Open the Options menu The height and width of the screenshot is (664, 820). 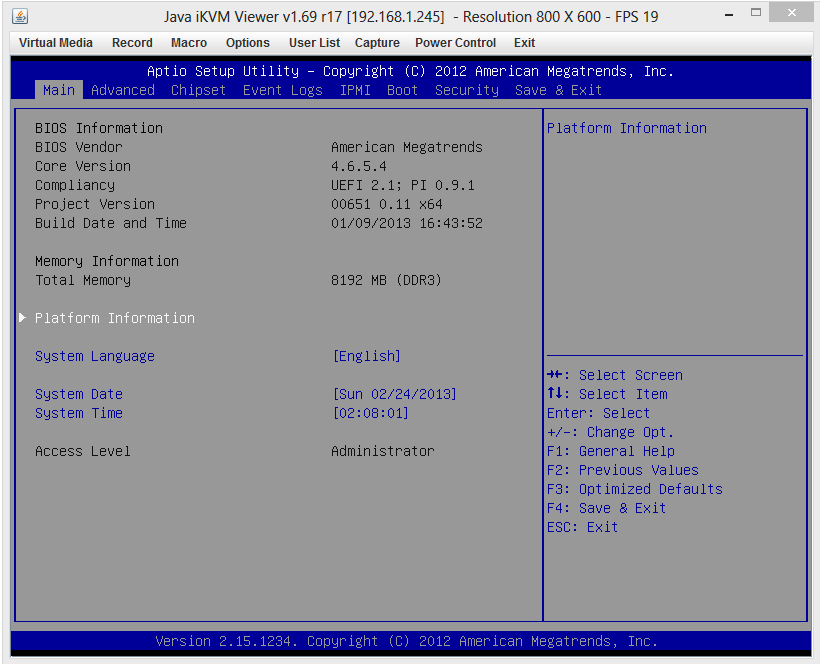click(x=248, y=43)
